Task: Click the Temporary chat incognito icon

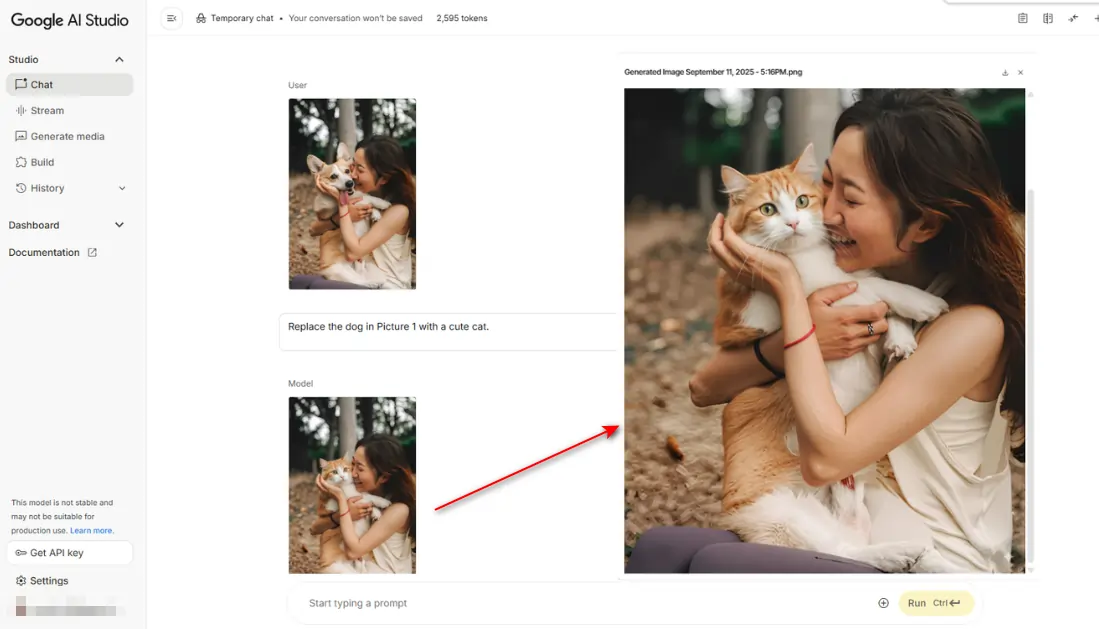Action: tap(201, 18)
